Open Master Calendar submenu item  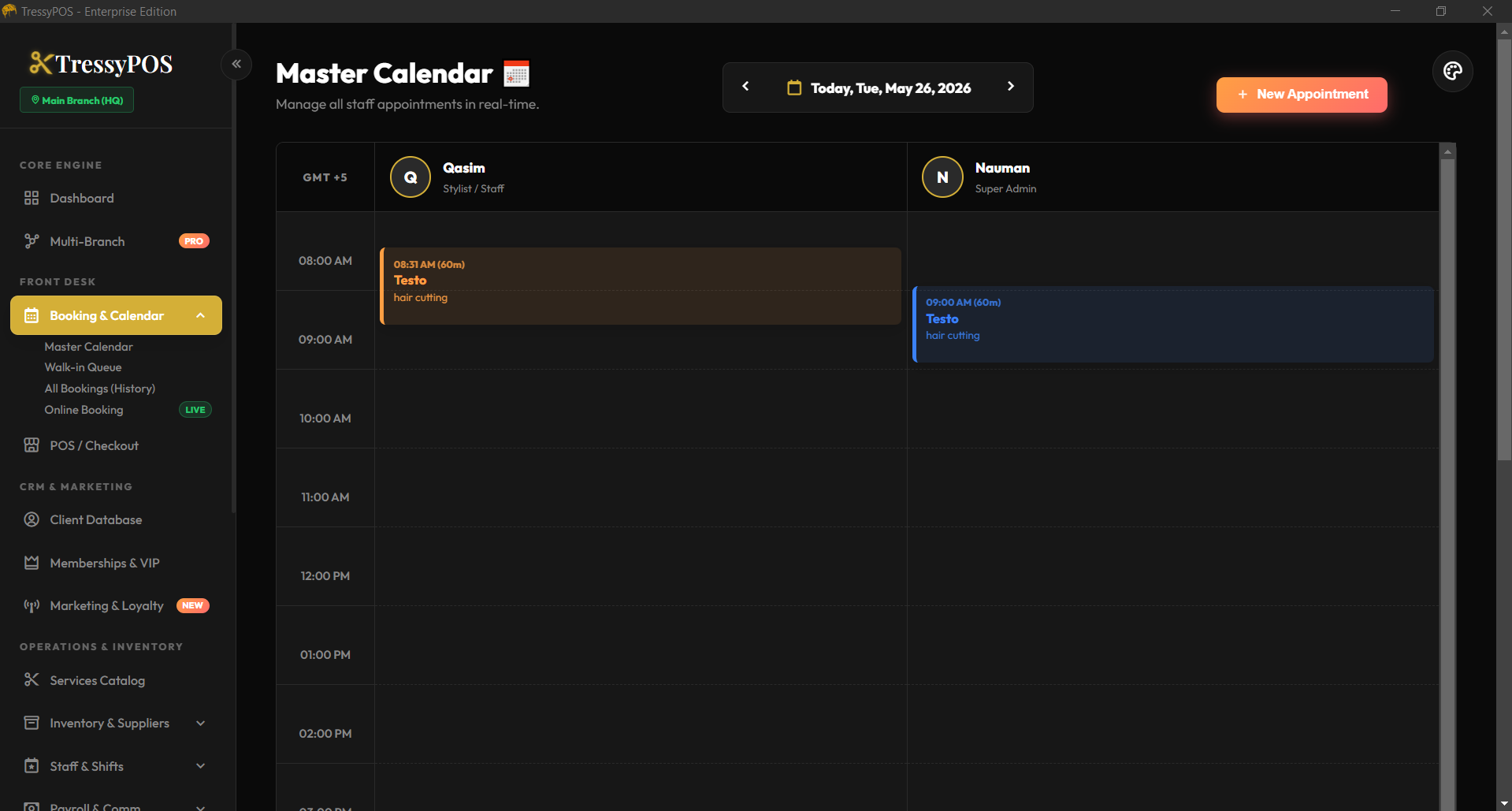click(x=88, y=347)
